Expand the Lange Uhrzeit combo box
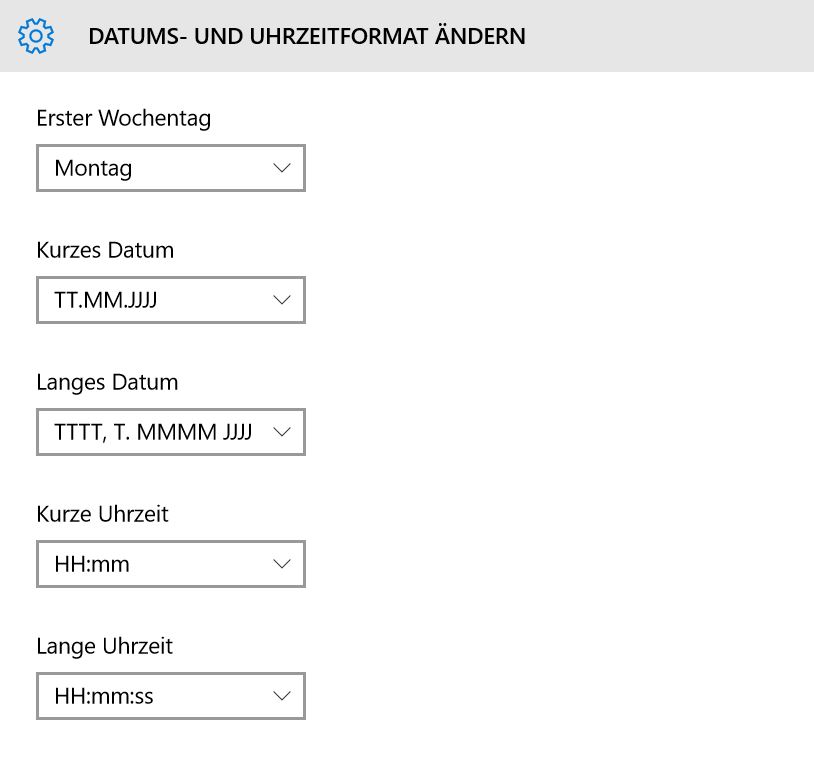This screenshot has height=780, width=814. coord(171,696)
